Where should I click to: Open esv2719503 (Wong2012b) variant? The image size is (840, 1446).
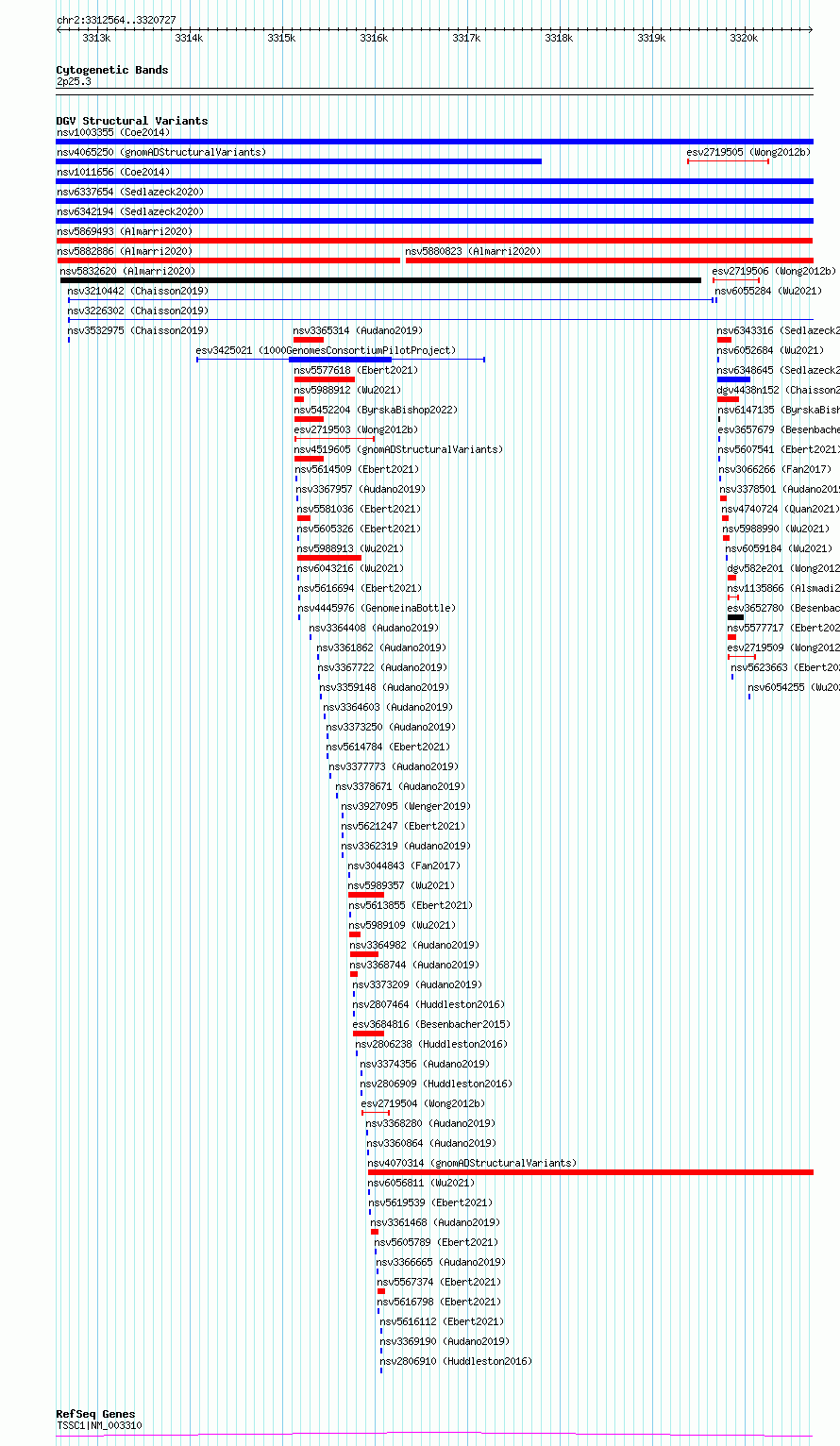coord(356,429)
